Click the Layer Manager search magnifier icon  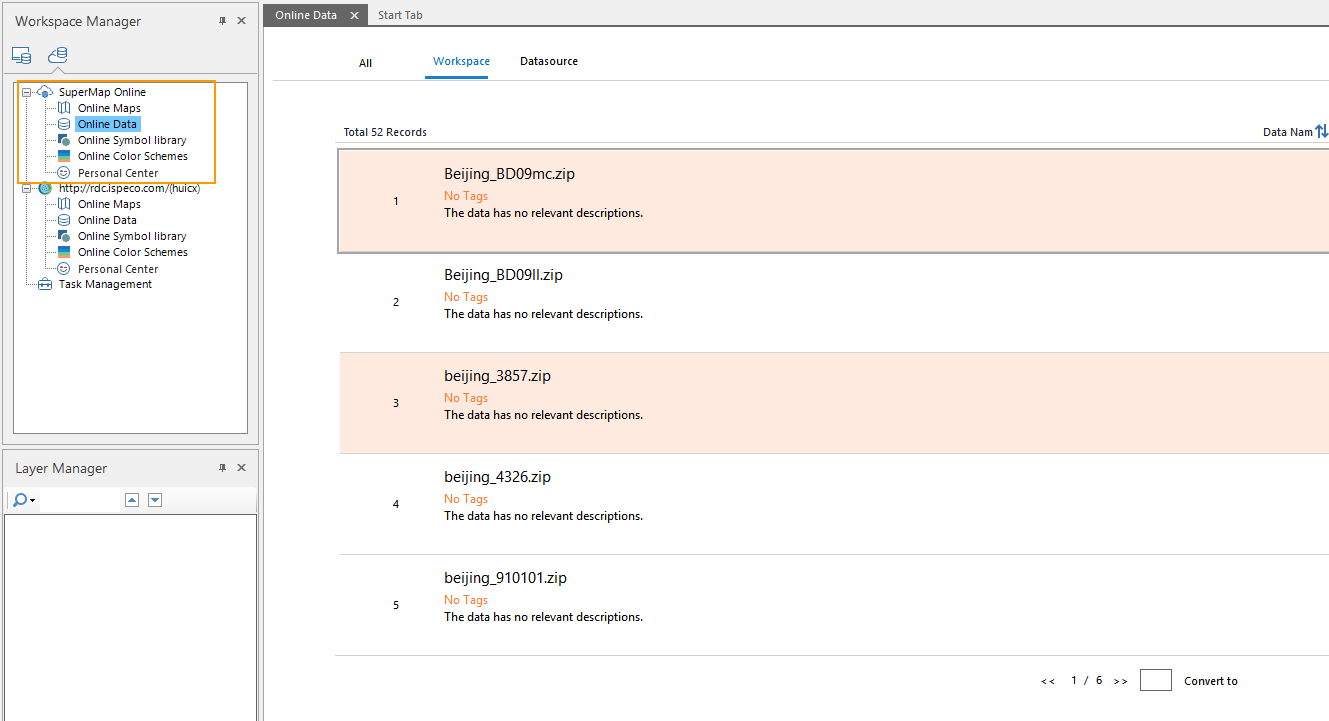click(19, 500)
